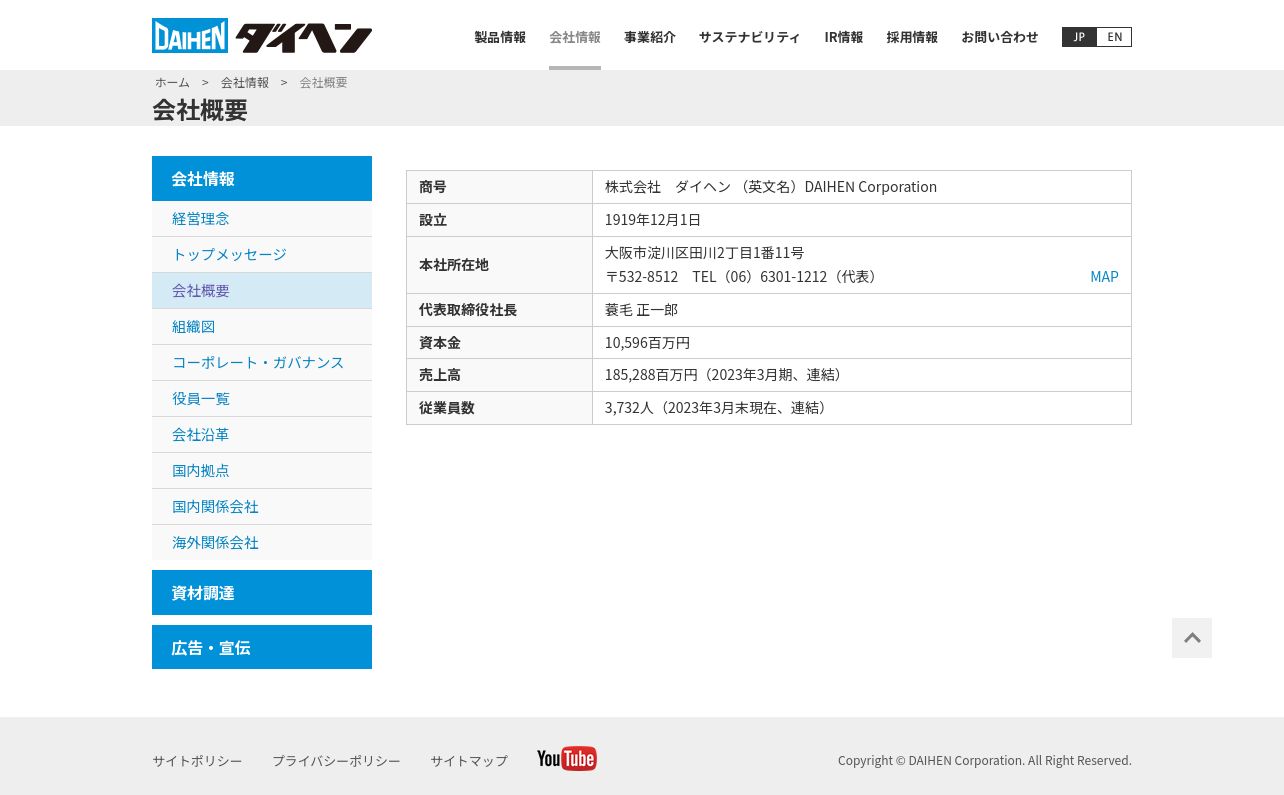The image size is (1284, 795).
Task: Open サイトマップ in the footer
Action: point(469,761)
